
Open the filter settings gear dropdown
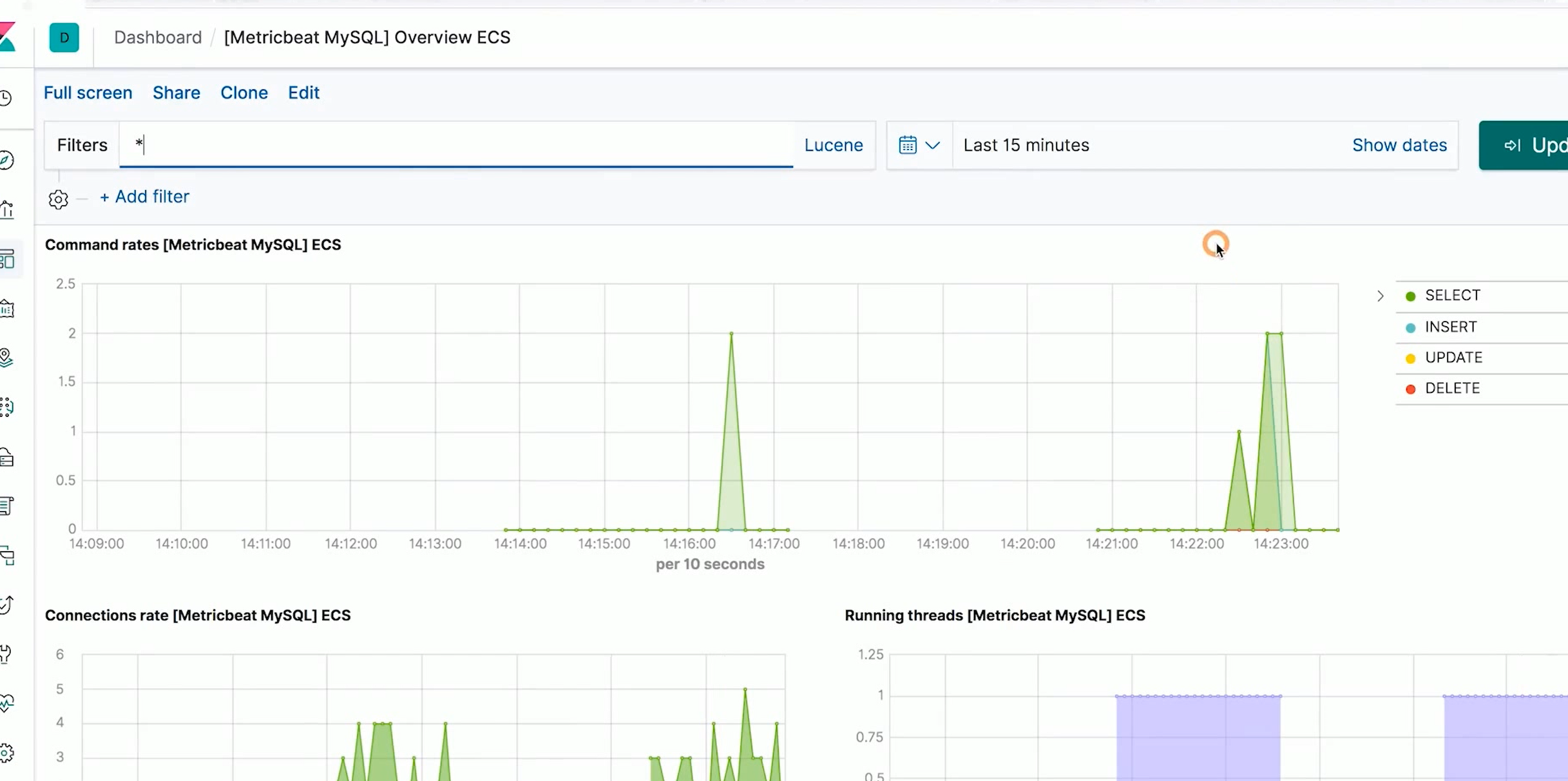(x=58, y=199)
